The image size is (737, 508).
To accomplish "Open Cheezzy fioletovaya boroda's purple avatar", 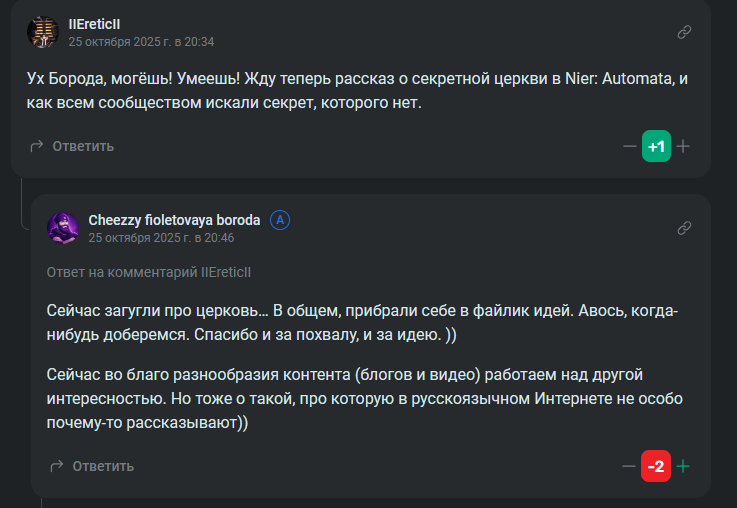I will (63, 228).
